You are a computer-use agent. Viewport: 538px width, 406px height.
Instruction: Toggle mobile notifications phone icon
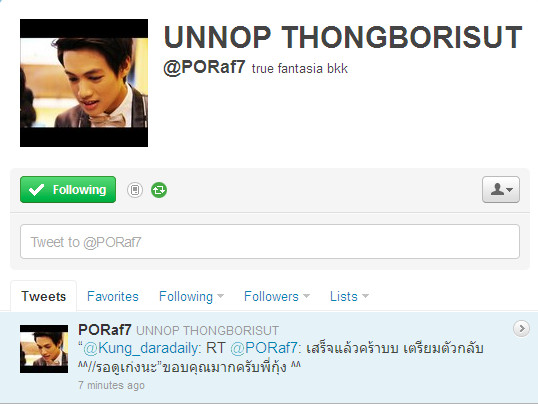[x=135, y=190]
